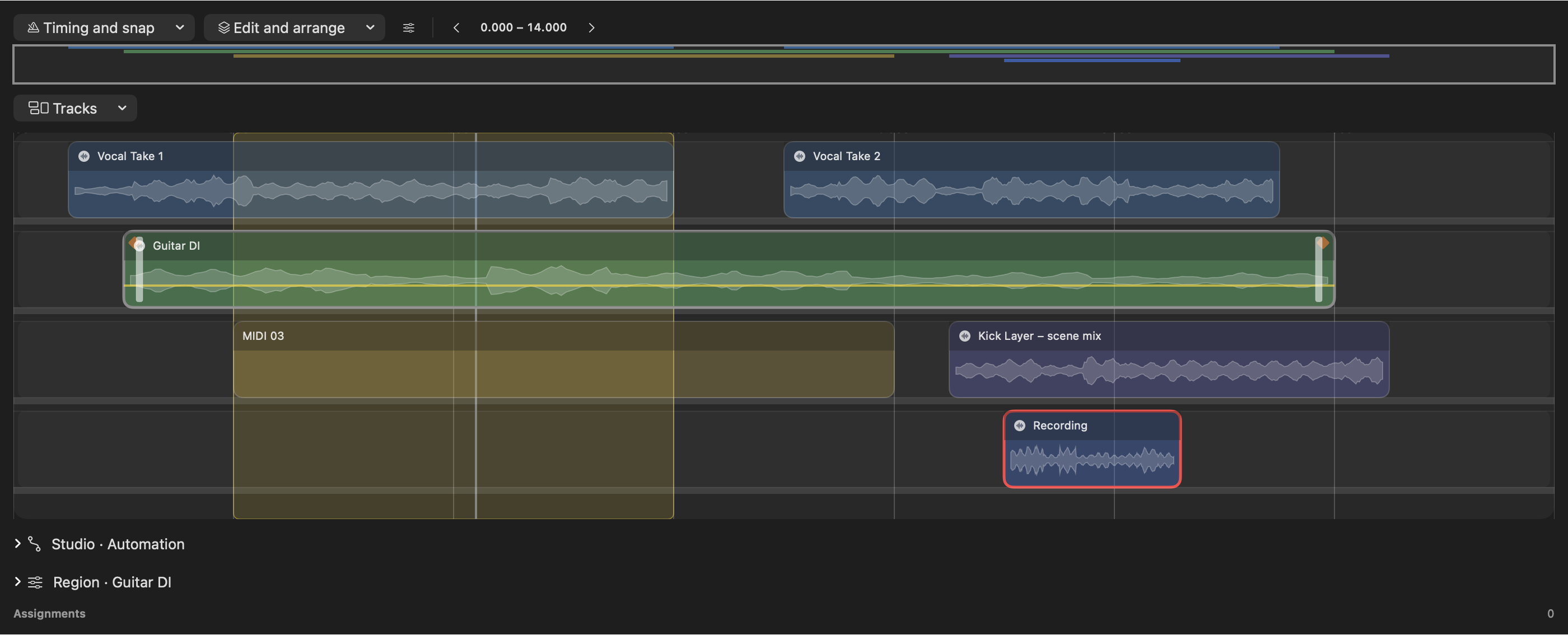Click the Studio Automation routing icon
This screenshot has width=1568, height=635.
(35, 544)
